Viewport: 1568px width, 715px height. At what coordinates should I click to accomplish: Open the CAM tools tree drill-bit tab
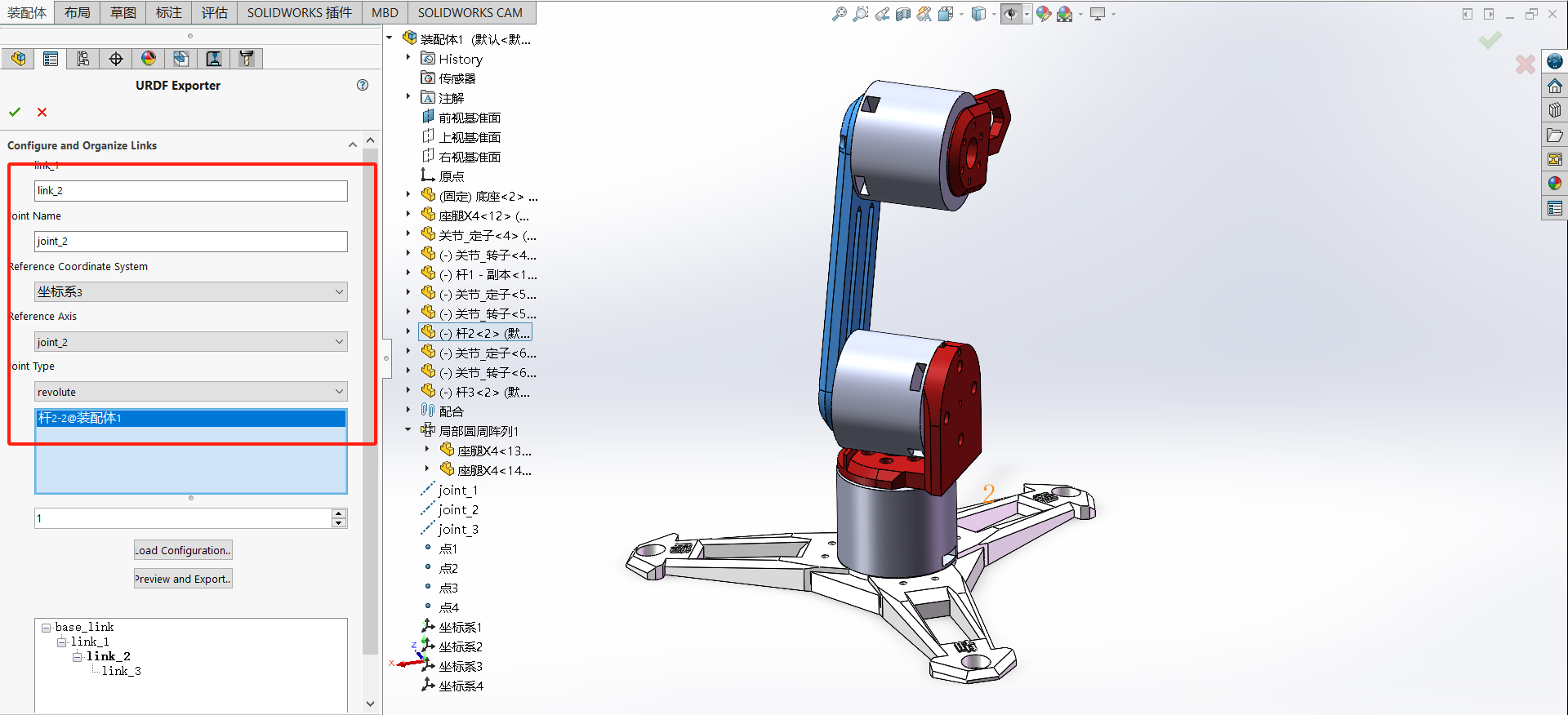[x=247, y=59]
